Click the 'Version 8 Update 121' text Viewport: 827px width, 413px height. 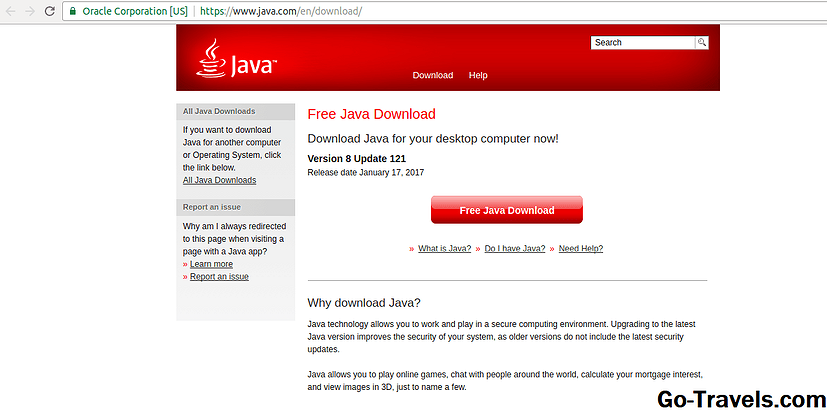357,159
